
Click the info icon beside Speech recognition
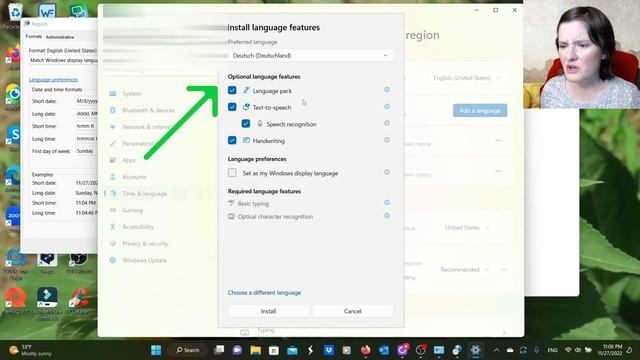[x=387, y=123]
